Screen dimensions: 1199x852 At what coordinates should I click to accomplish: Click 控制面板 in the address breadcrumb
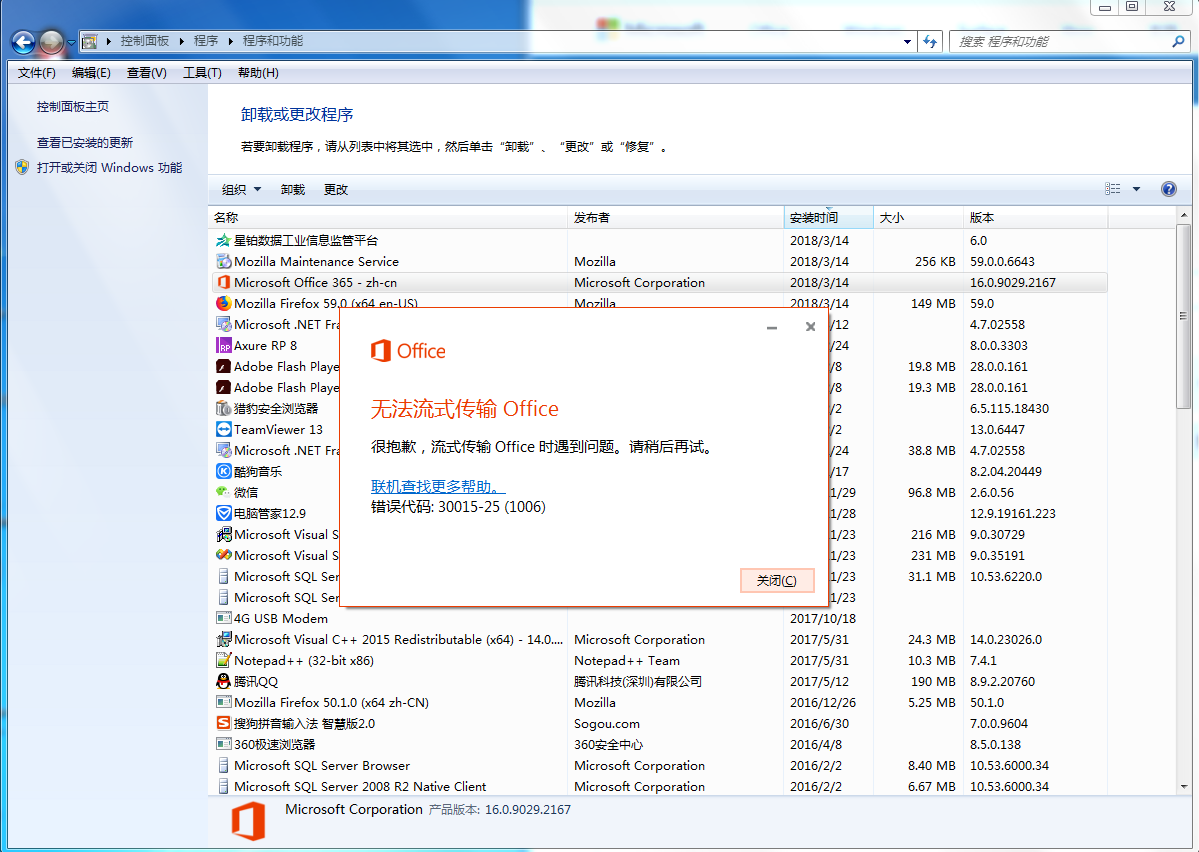point(145,41)
